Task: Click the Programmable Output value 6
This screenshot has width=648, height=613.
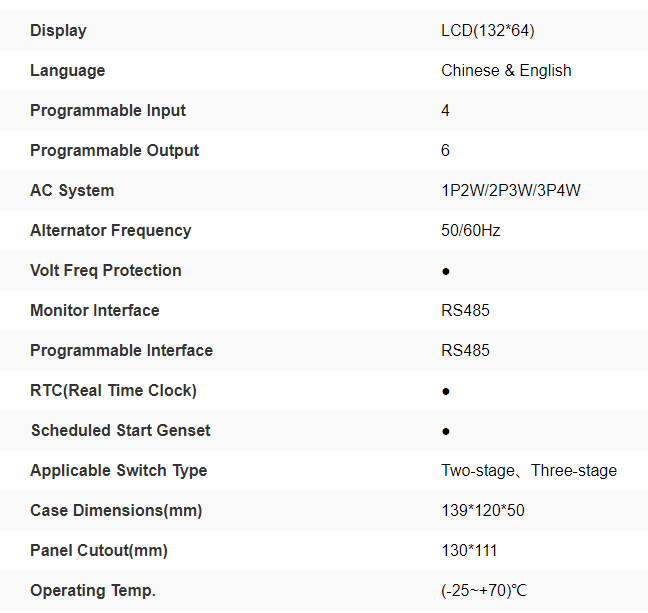Action: click(446, 151)
